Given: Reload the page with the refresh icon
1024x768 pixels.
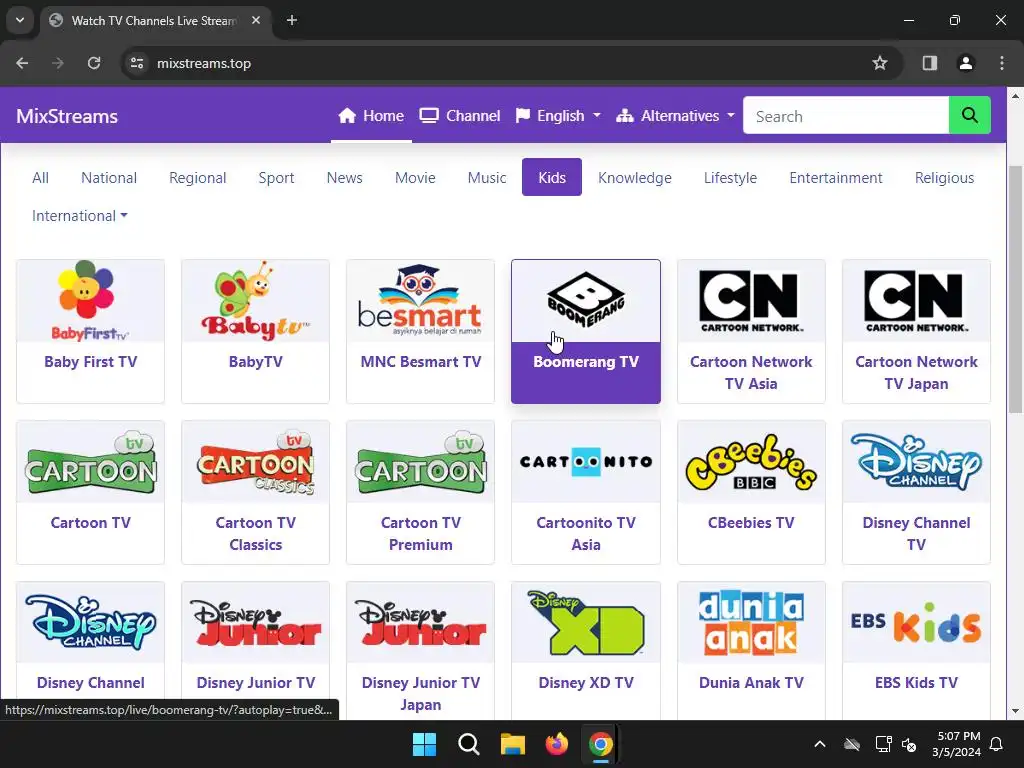Looking at the screenshot, I should (x=94, y=63).
